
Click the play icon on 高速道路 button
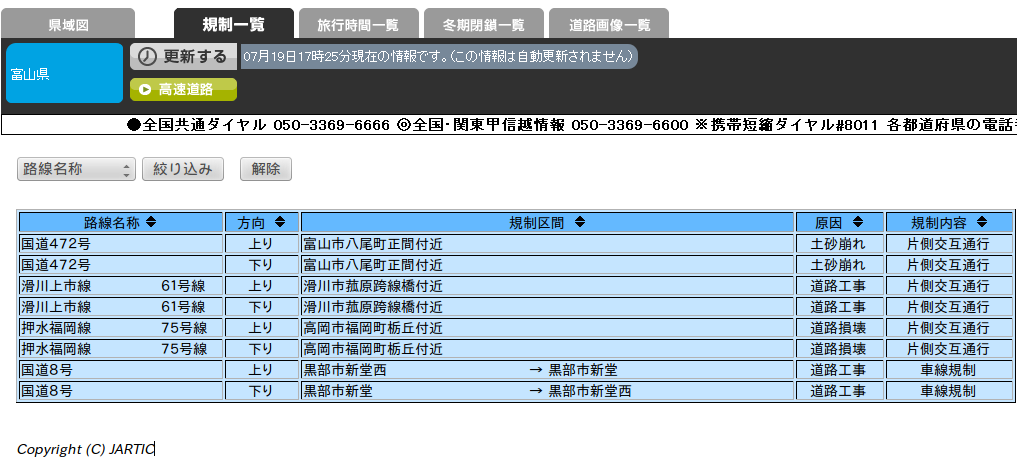(145, 90)
